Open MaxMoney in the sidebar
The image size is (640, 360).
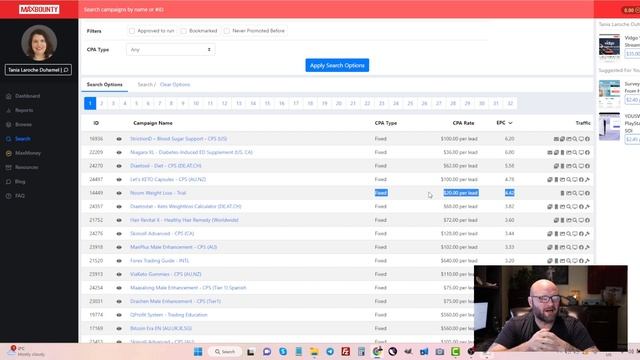coord(28,153)
